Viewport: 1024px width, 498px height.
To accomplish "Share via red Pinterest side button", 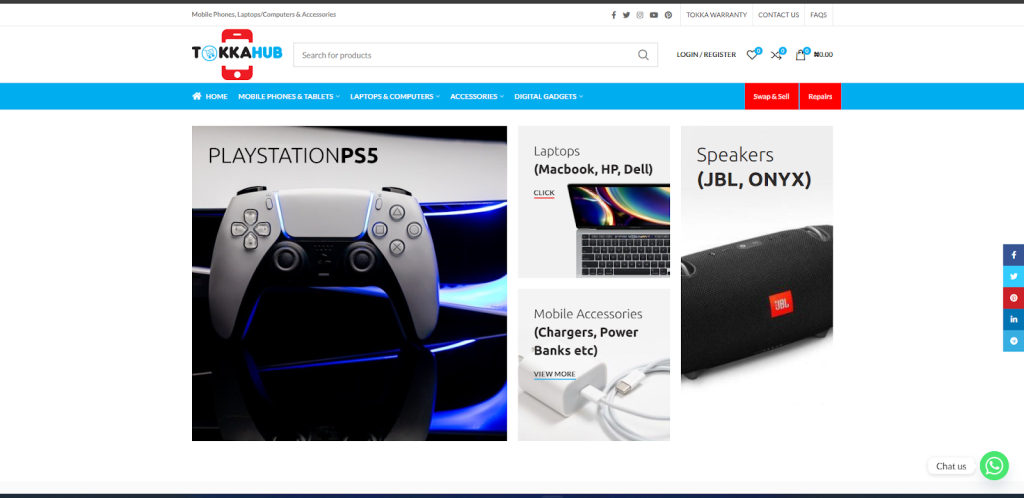I will (1013, 298).
